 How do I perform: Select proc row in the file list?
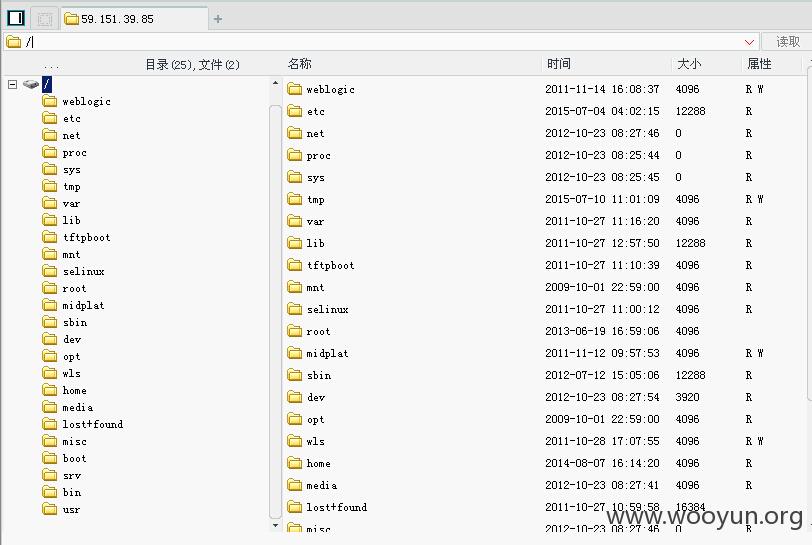tap(544, 155)
